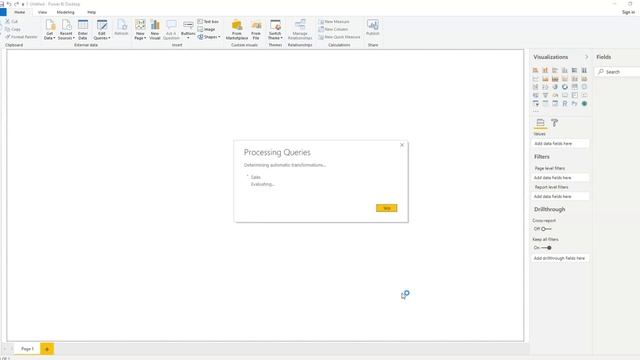Click Copy in Clipboard group
The height and width of the screenshot is (360, 640).
13,29
